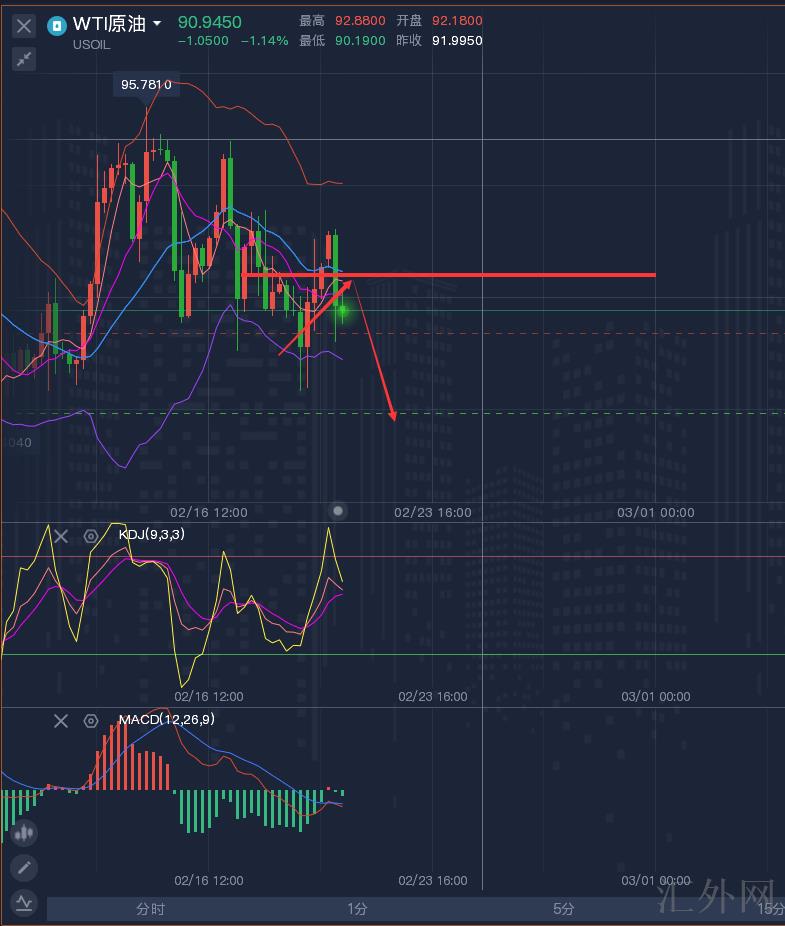Click the collapse/shrink chart icon

coord(24,59)
